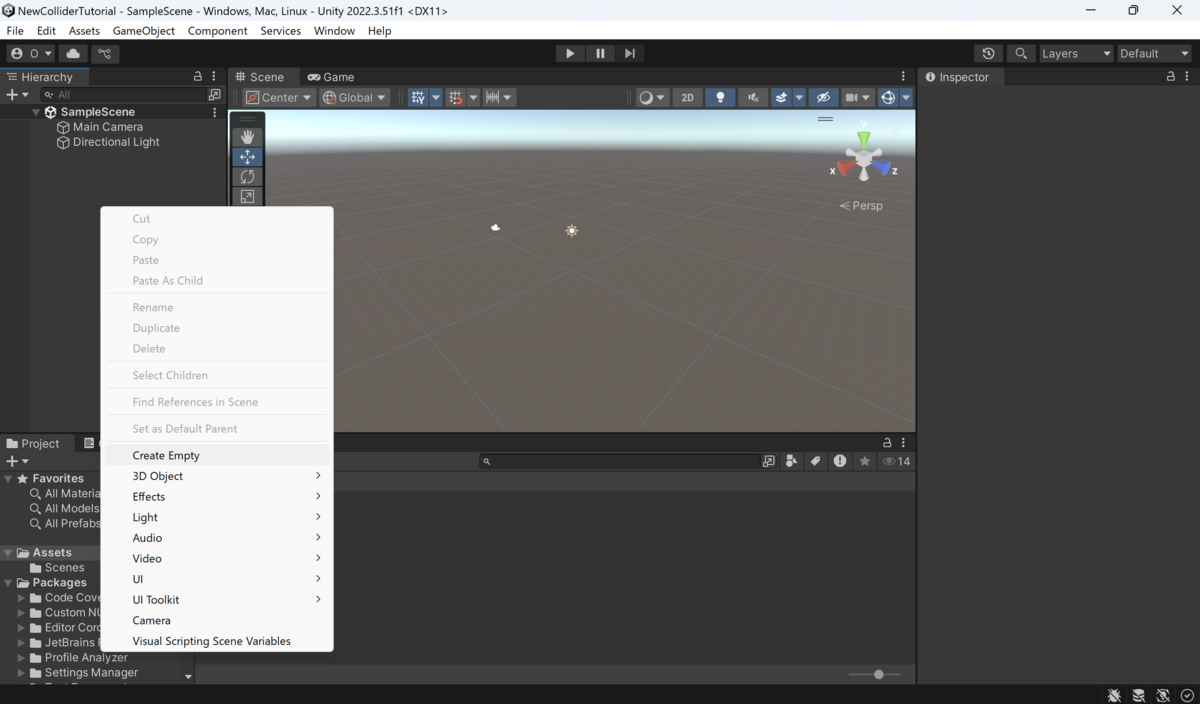Image resolution: width=1200 pixels, height=704 pixels.
Task: Open Project search-by-type picker icon
Action: pyautogui.click(x=768, y=461)
